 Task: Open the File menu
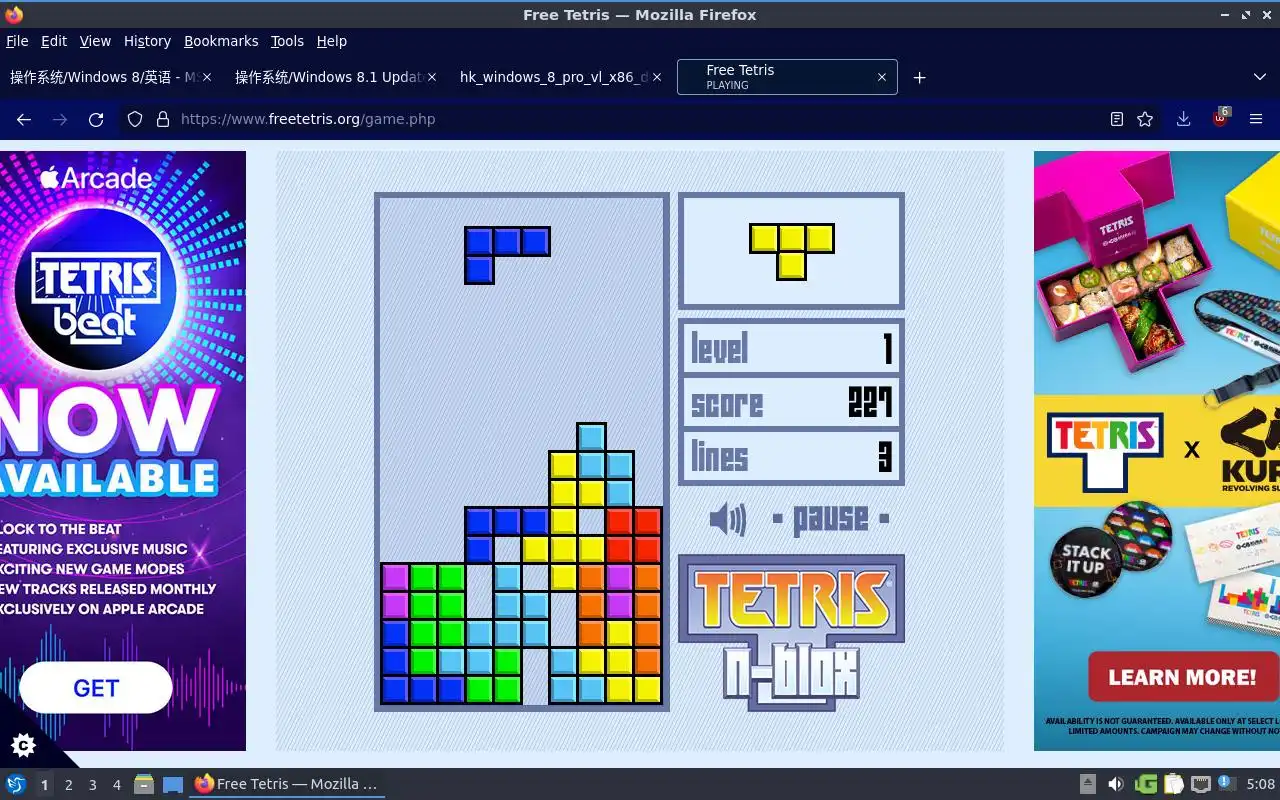tap(17, 41)
